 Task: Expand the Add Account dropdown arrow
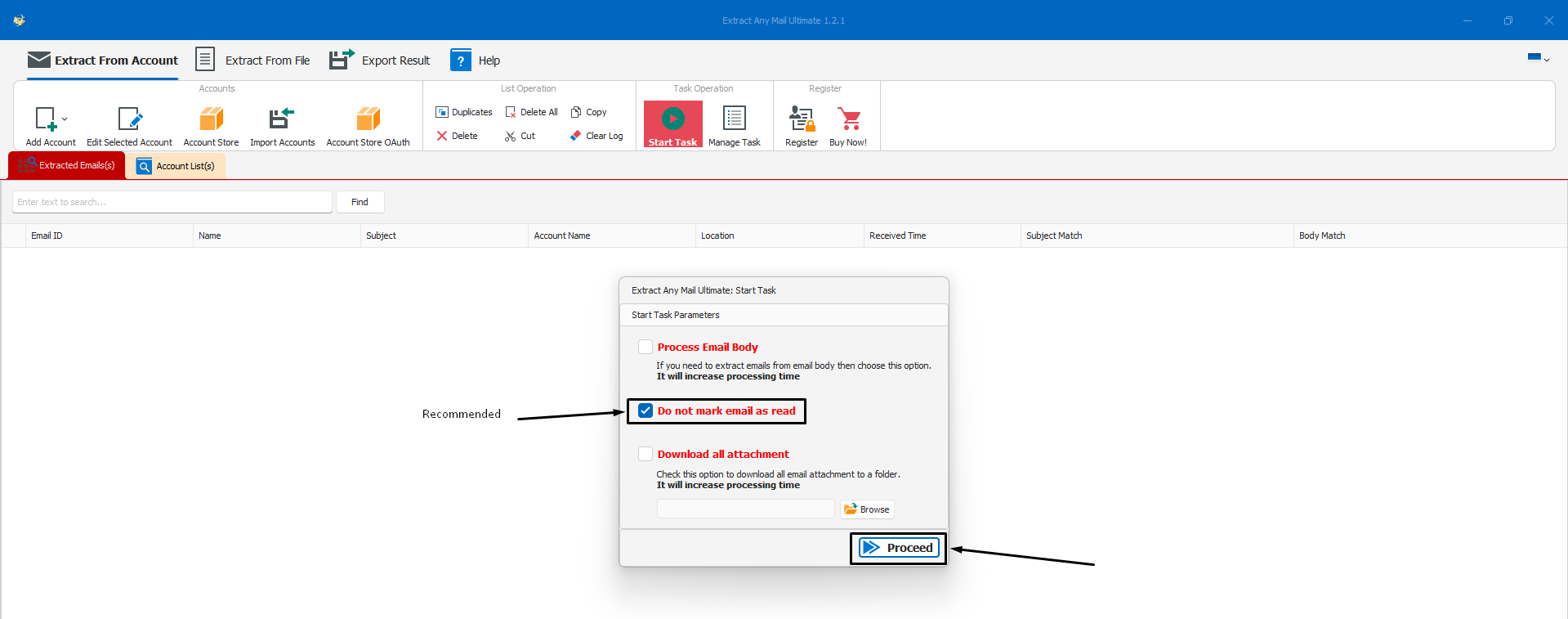[65, 119]
